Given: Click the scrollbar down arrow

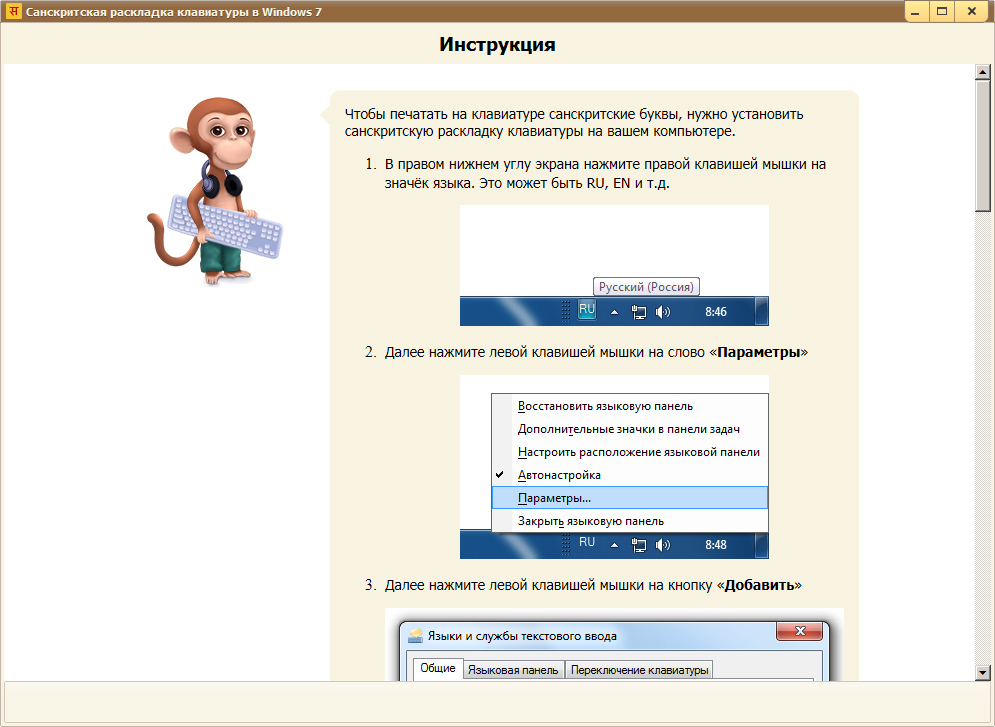Looking at the screenshot, I should coord(983,672).
